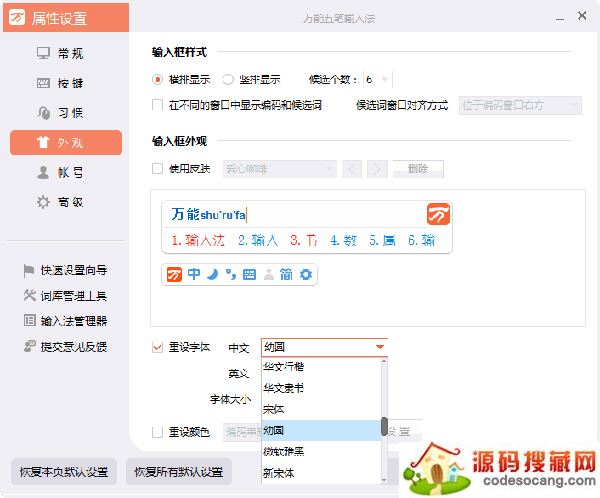The width and height of the screenshot is (600, 498).
Task: Click next skin arrow button
Action: tap(377, 169)
